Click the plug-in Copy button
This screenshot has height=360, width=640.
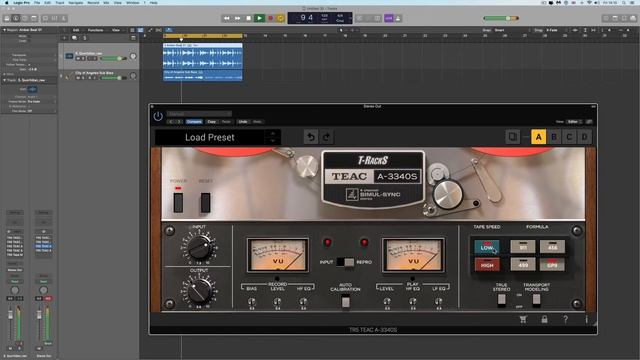pos(211,122)
